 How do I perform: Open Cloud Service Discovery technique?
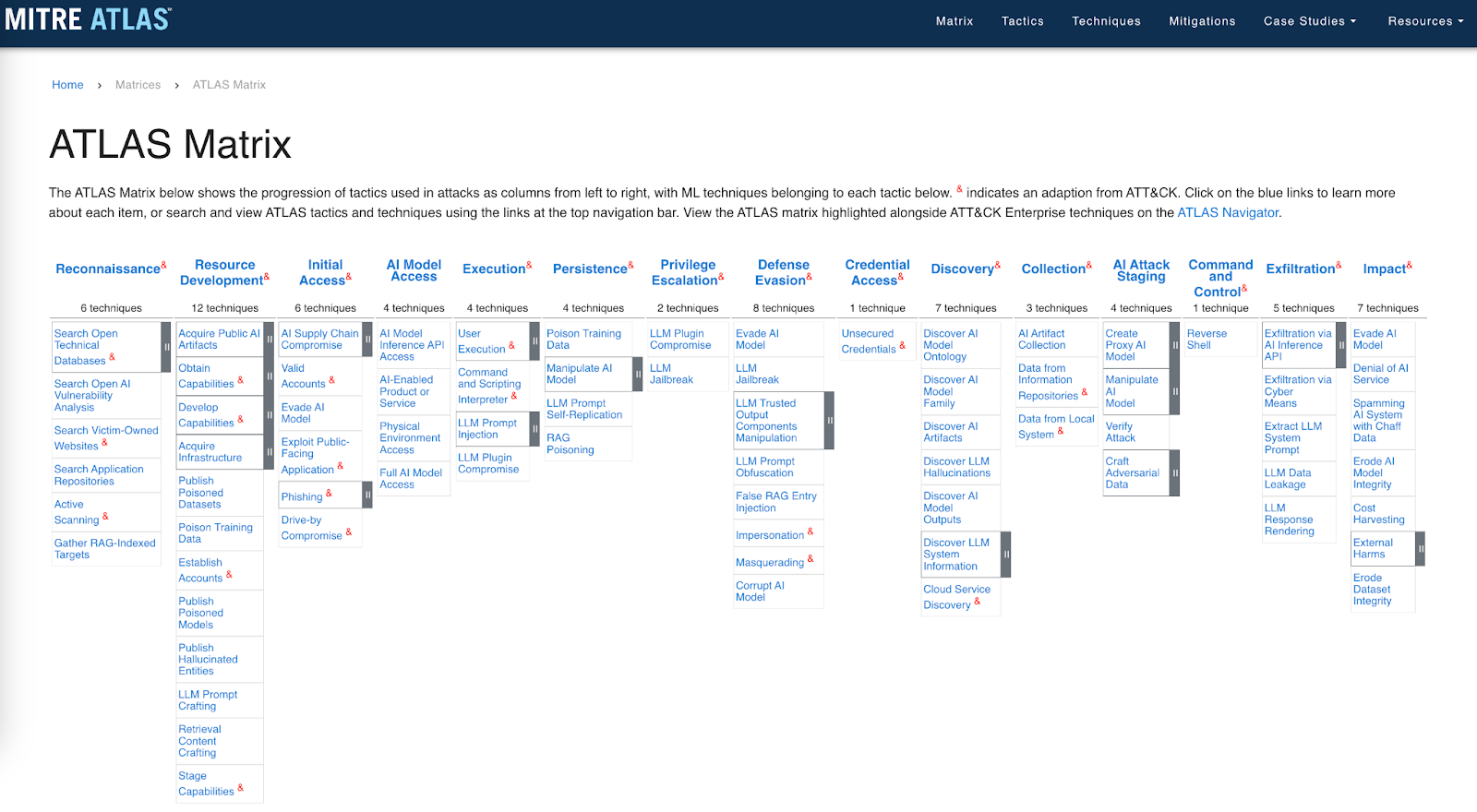pyautogui.click(x=956, y=597)
